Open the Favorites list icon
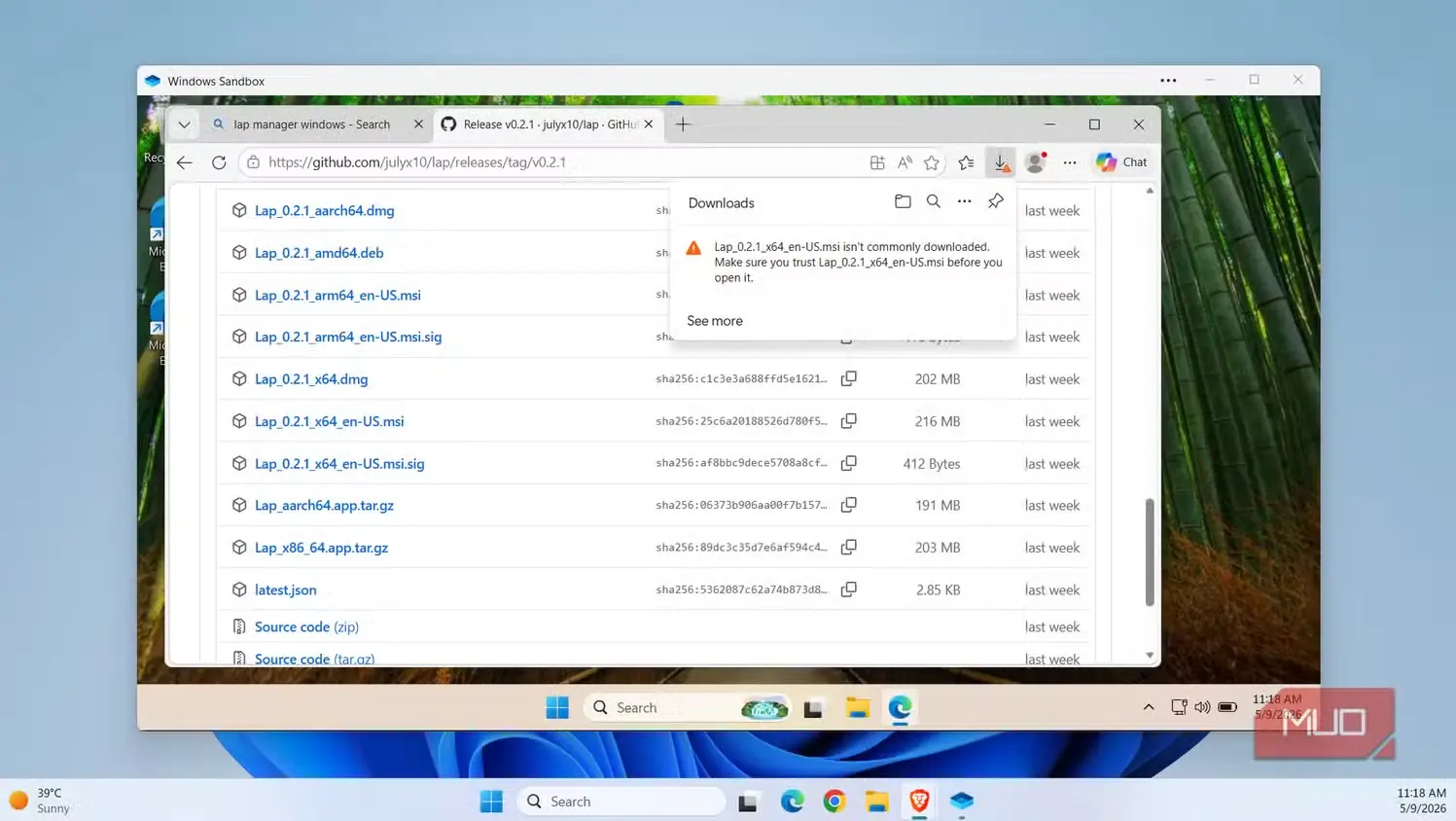Viewport: 1456px width, 821px height. (966, 162)
